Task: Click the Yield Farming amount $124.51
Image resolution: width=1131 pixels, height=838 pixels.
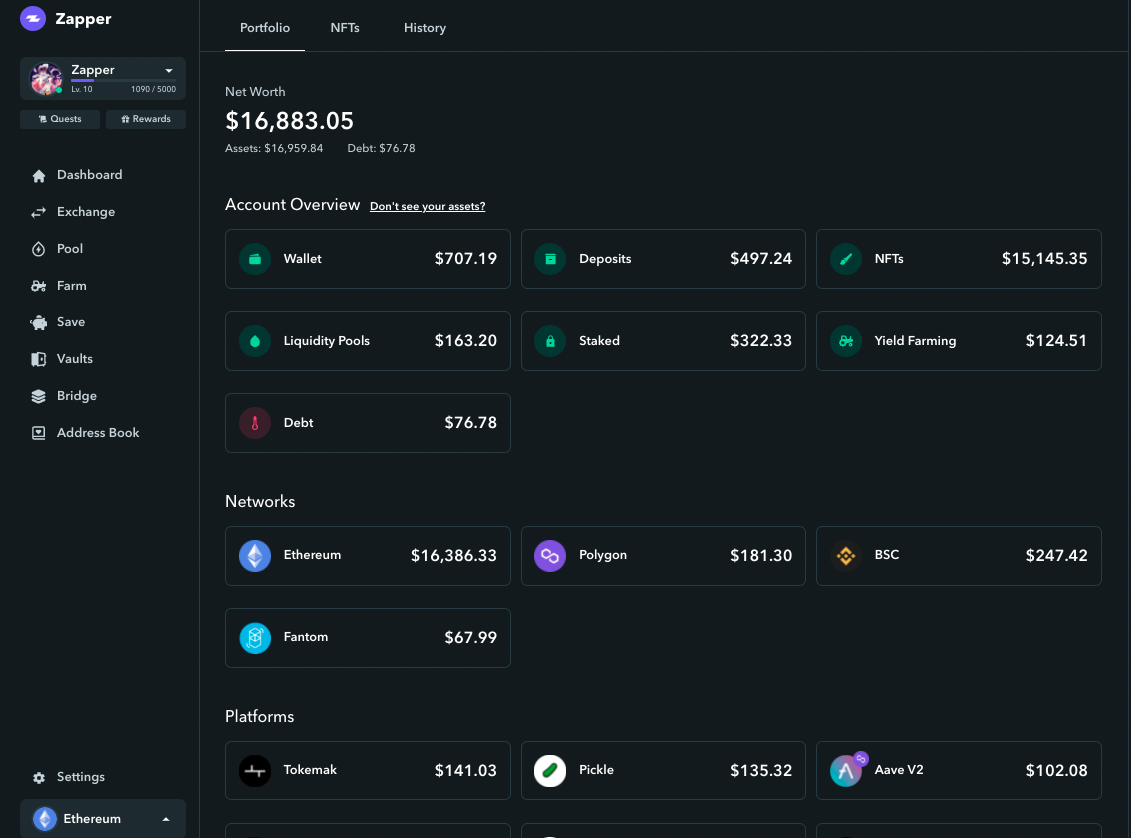Action: pos(1057,341)
